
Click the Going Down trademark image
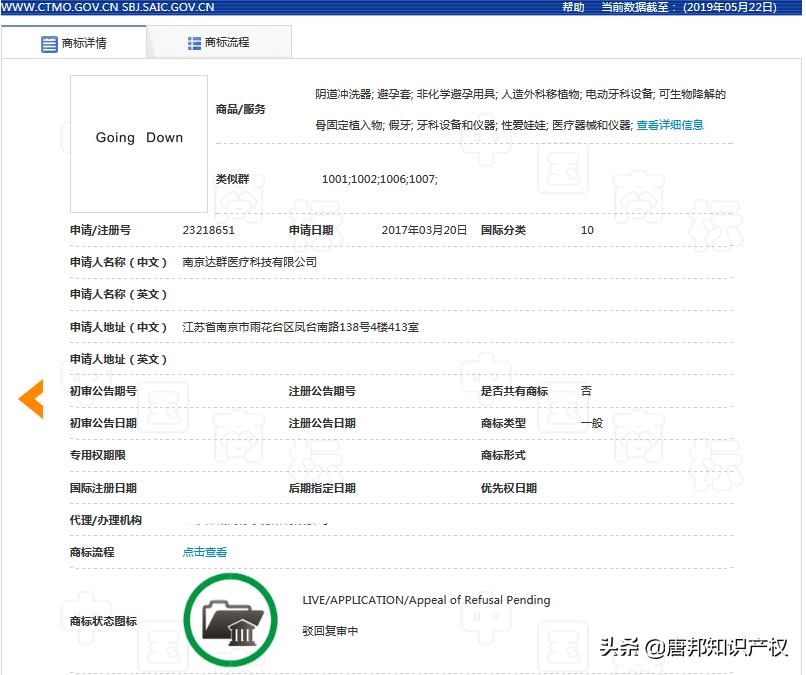(x=139, y=138)
